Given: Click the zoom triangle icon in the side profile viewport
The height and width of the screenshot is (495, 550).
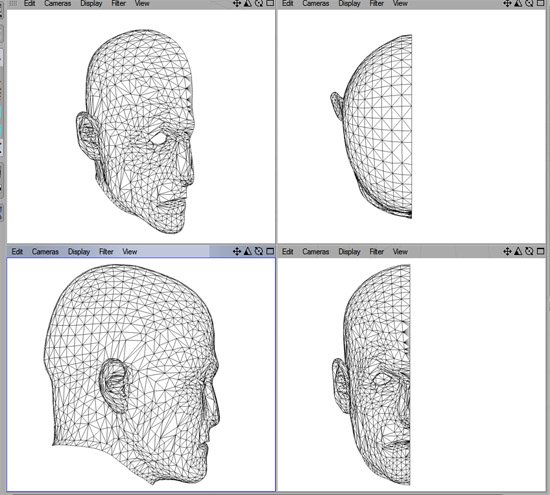Looking at the screenshot, I should (x=248, y=251).
